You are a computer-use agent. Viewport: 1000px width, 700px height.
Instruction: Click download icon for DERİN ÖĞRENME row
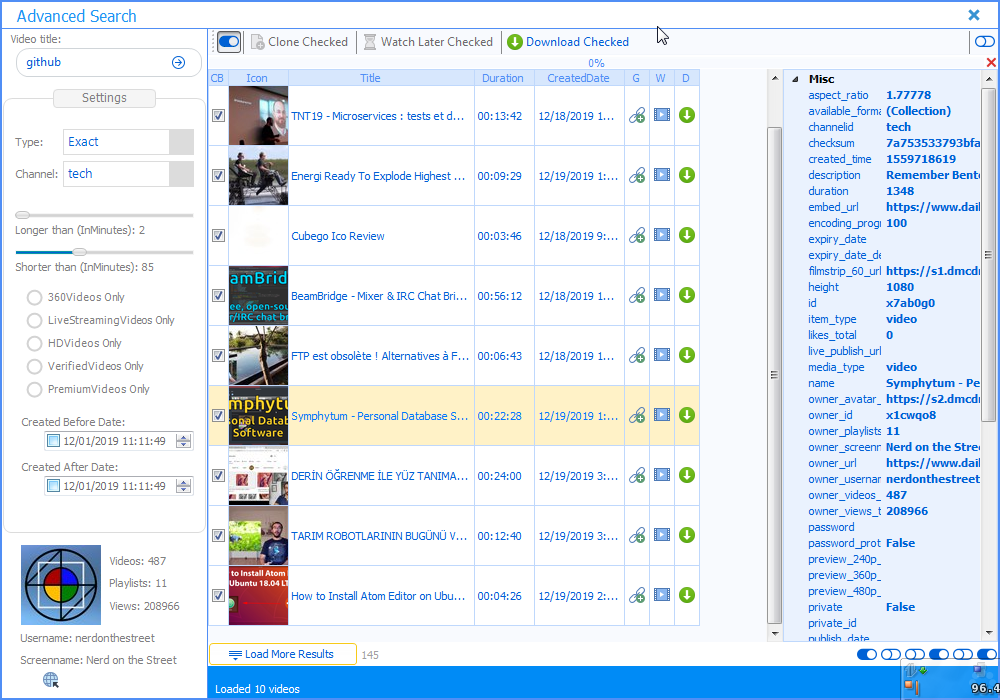[x=686, y=475]
